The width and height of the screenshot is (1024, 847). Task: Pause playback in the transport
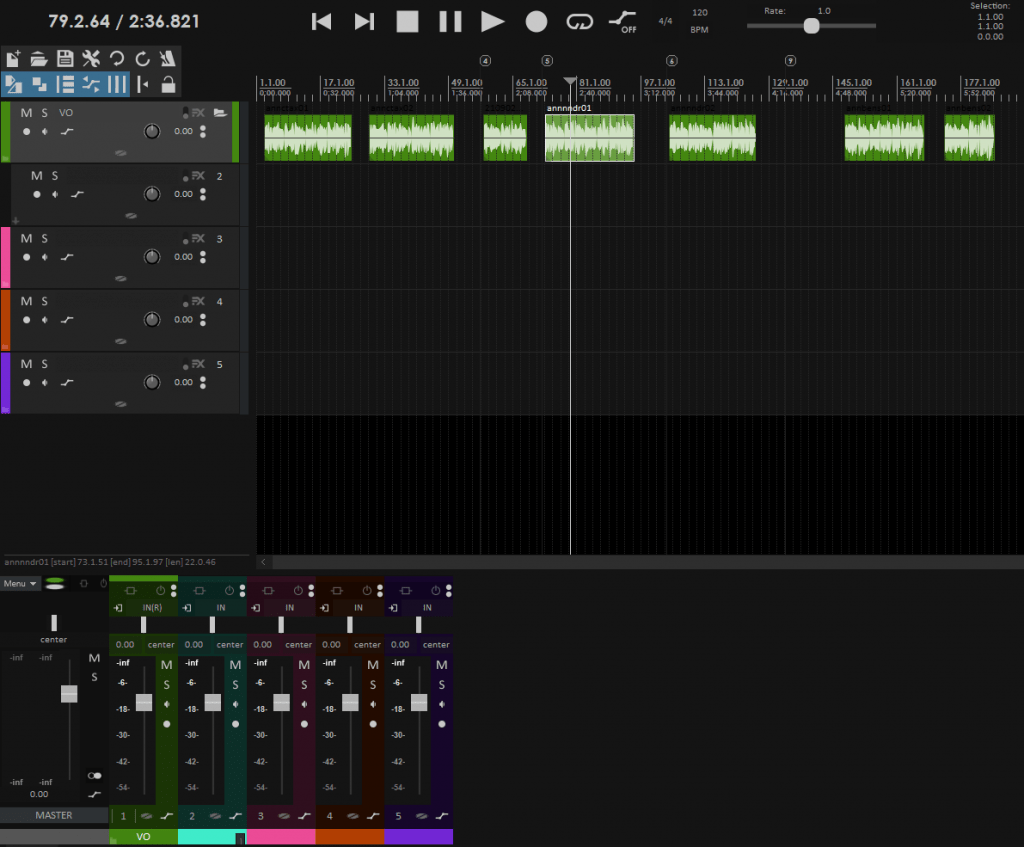(x=450, y=22)
